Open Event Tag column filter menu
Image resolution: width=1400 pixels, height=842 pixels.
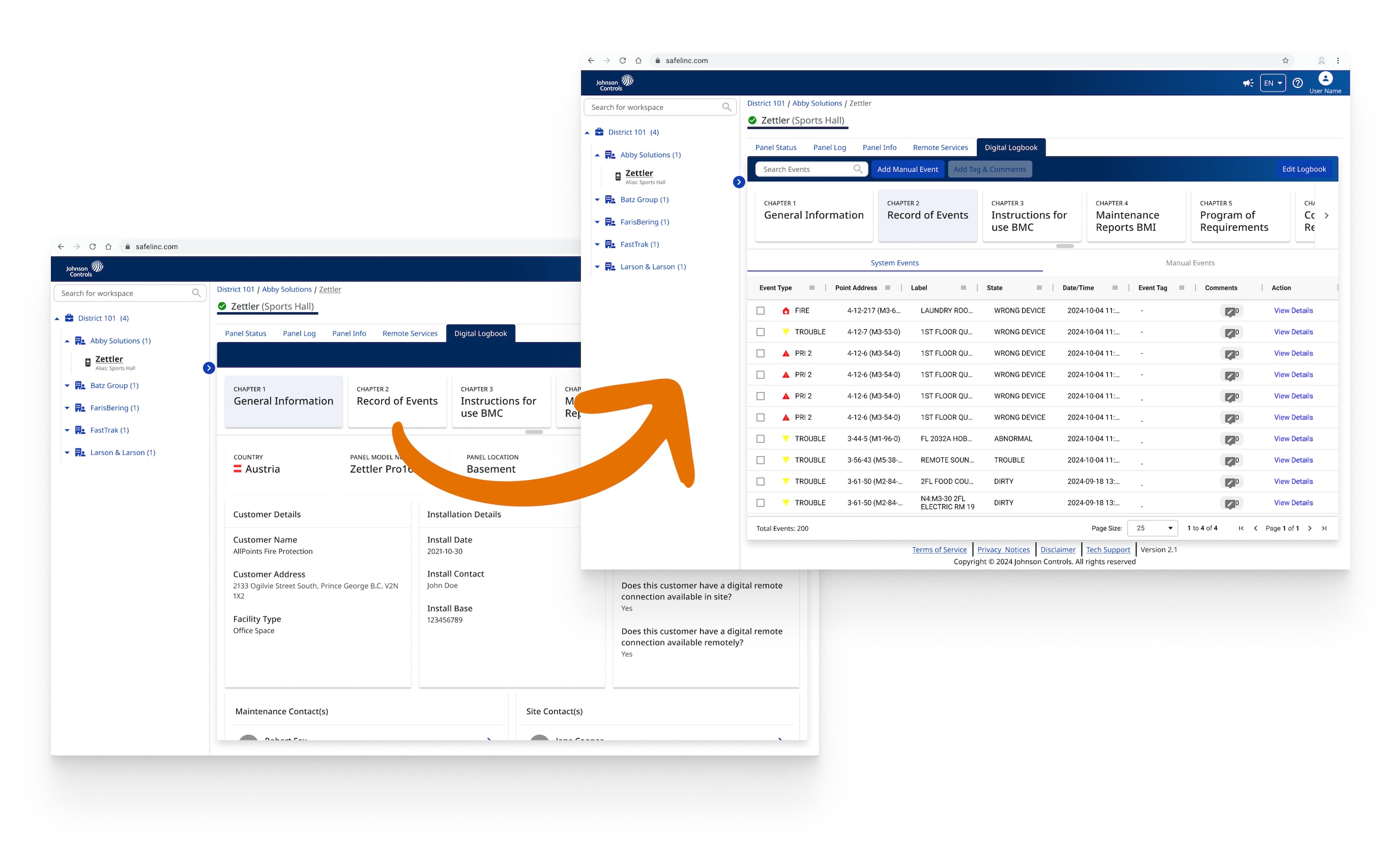(x=1181, y=288)
